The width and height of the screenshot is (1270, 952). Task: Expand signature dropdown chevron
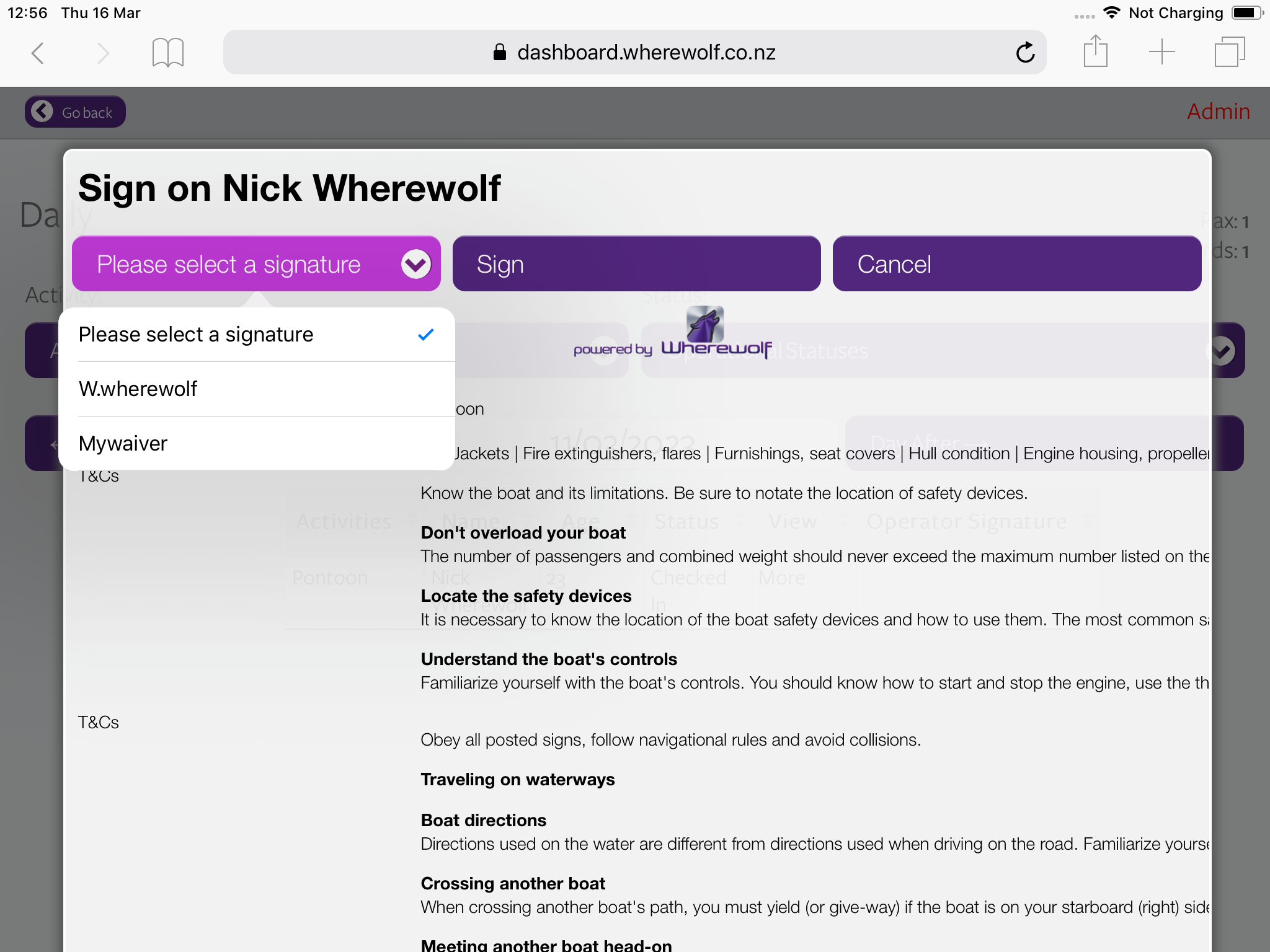[x=415, y=265]
